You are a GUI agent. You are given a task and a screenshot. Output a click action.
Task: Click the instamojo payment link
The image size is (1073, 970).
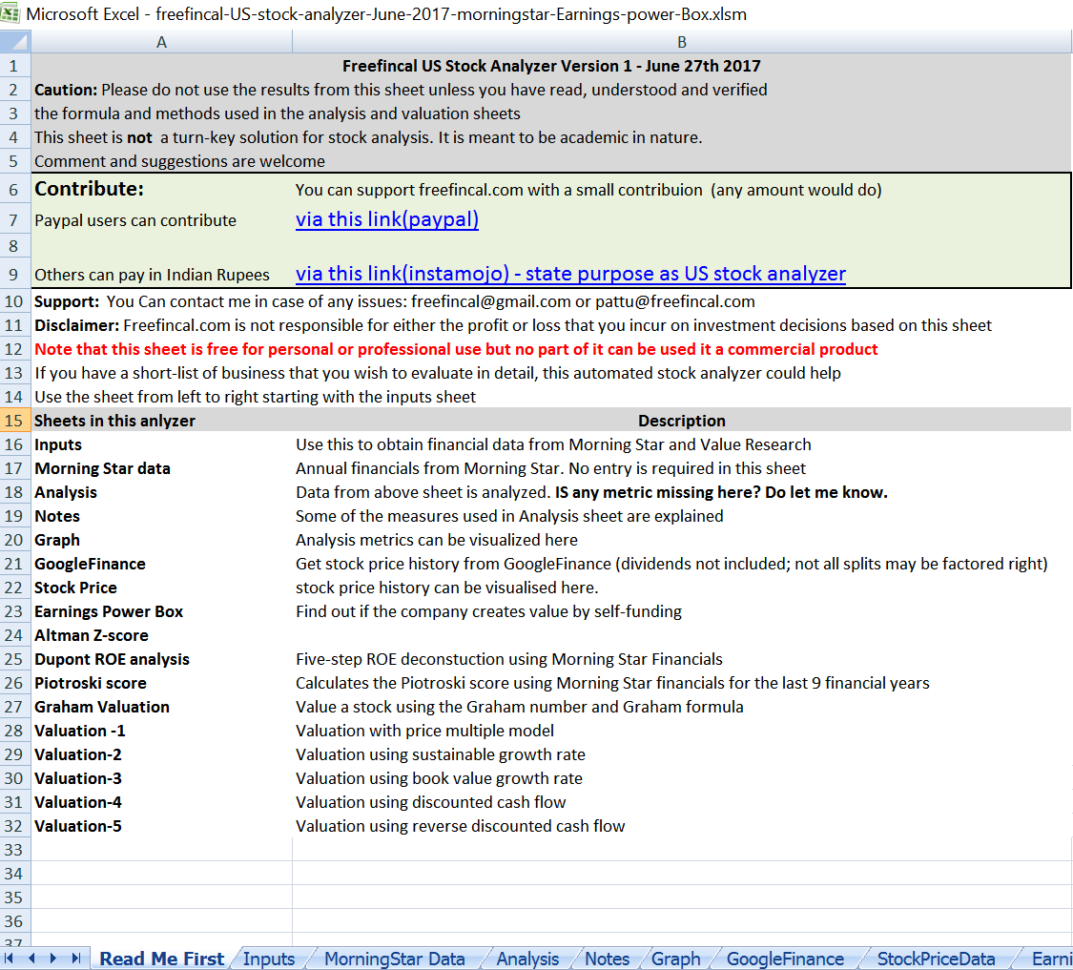(570, 273)
